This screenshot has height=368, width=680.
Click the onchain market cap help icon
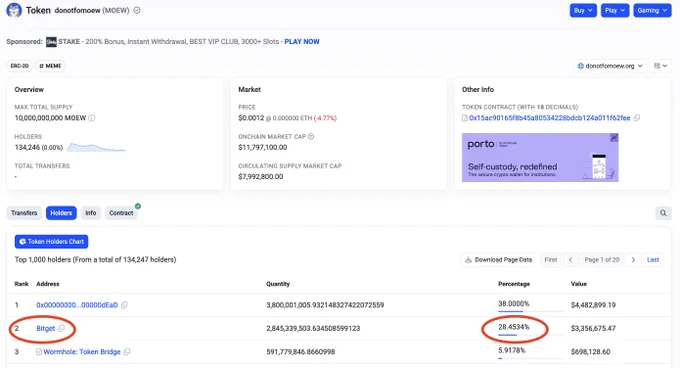(x=311, y=137)
